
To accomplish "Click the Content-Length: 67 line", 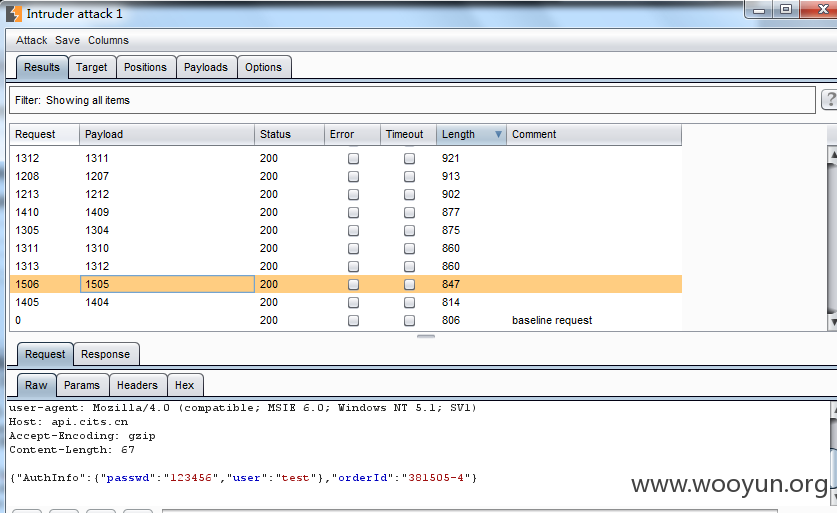I will [72, 449].
